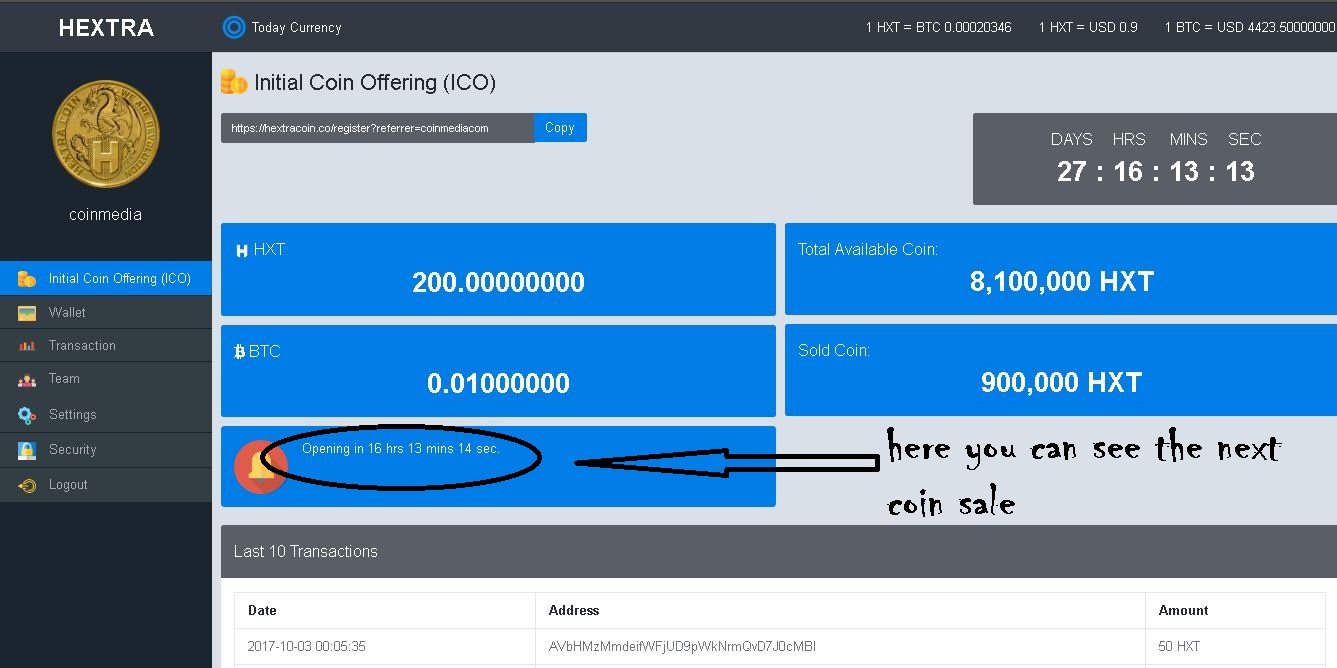Click the Bitcoin symbol in BTC card
Screen dimensions: 1337x668
tap(240, 352)
